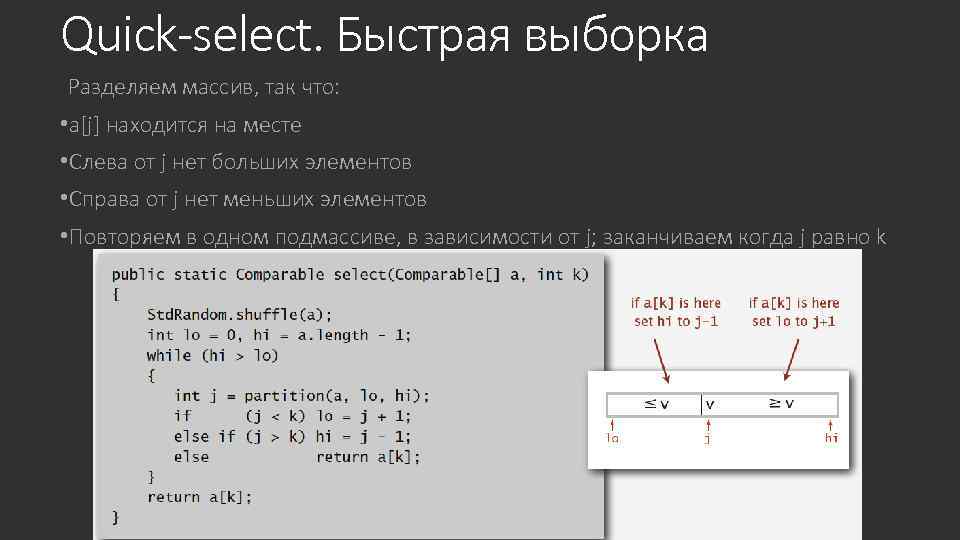
Task: Click the 'else if (j > k) hi = j - 1;' line
Action: click(x=293, y=437)
